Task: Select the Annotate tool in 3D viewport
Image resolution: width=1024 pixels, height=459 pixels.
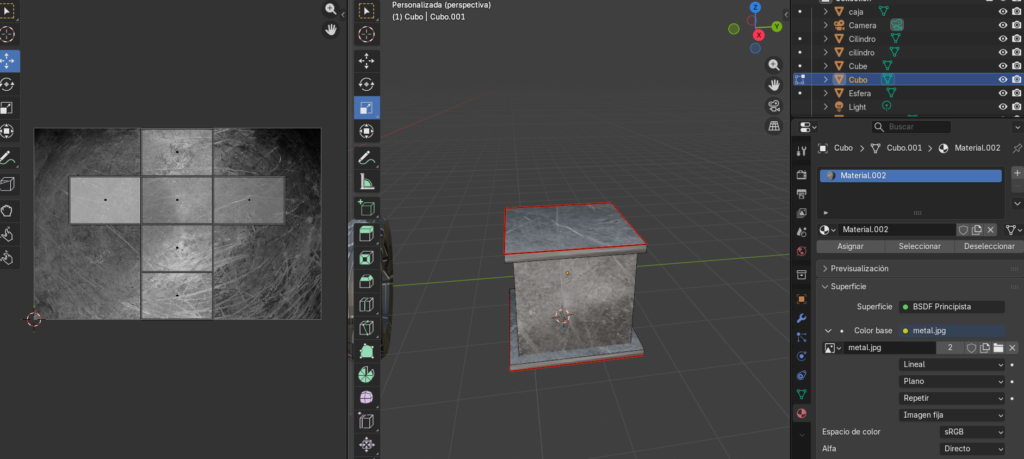Action: coord(366,158)
